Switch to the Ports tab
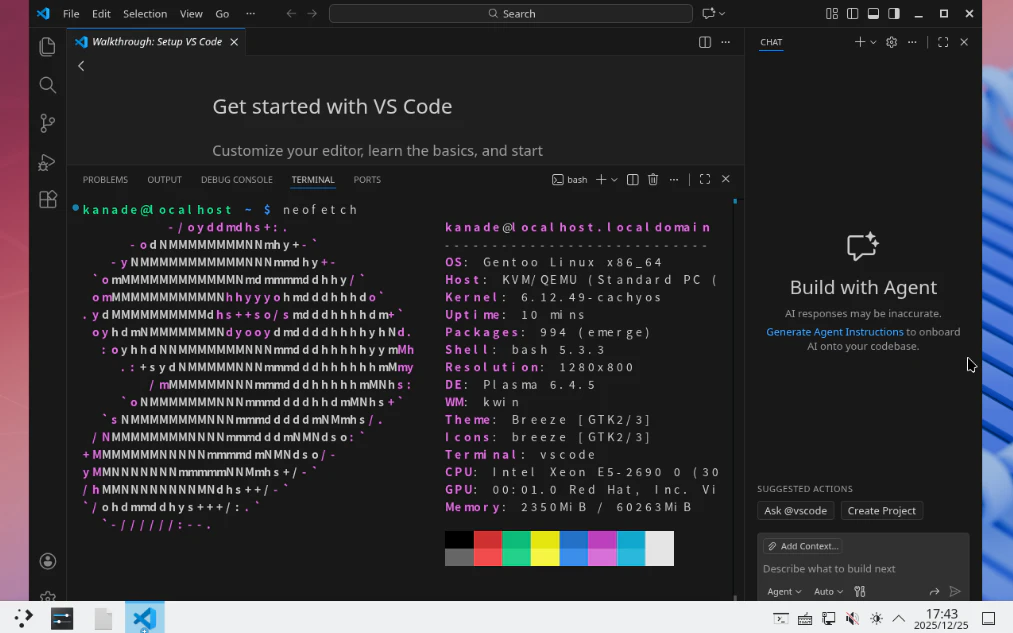This screenshot has width=1013, height=633. point(367,180)
